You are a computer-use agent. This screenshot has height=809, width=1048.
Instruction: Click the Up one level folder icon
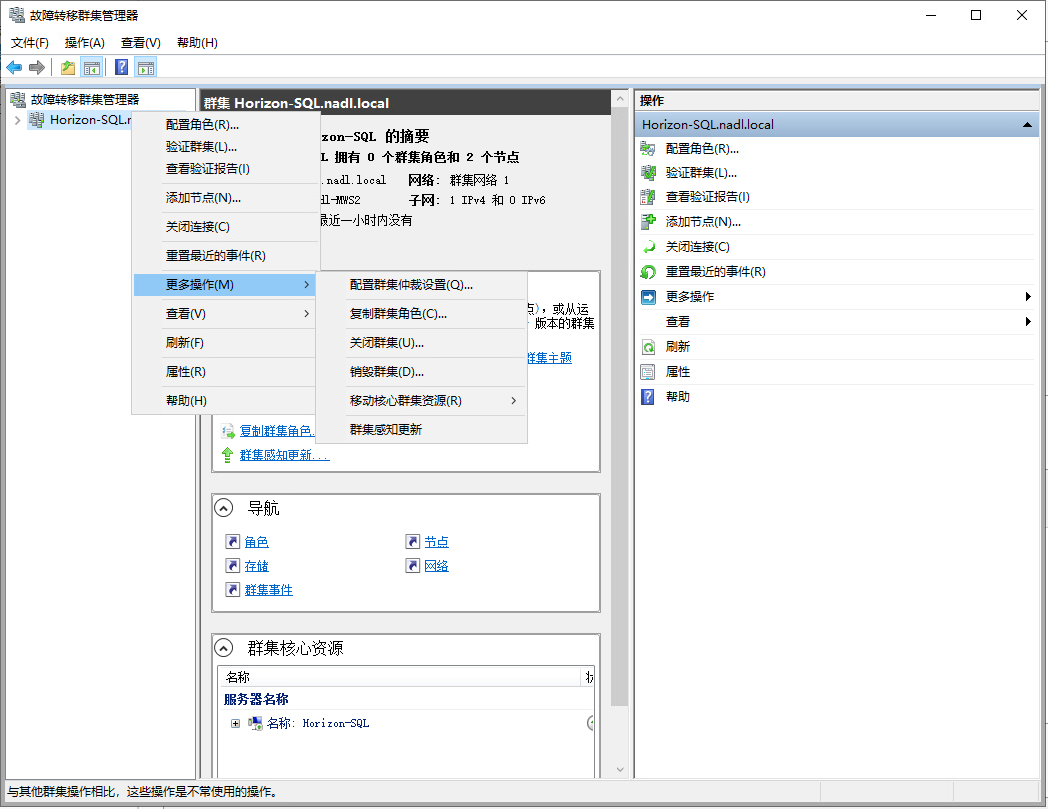pos(68,68)
